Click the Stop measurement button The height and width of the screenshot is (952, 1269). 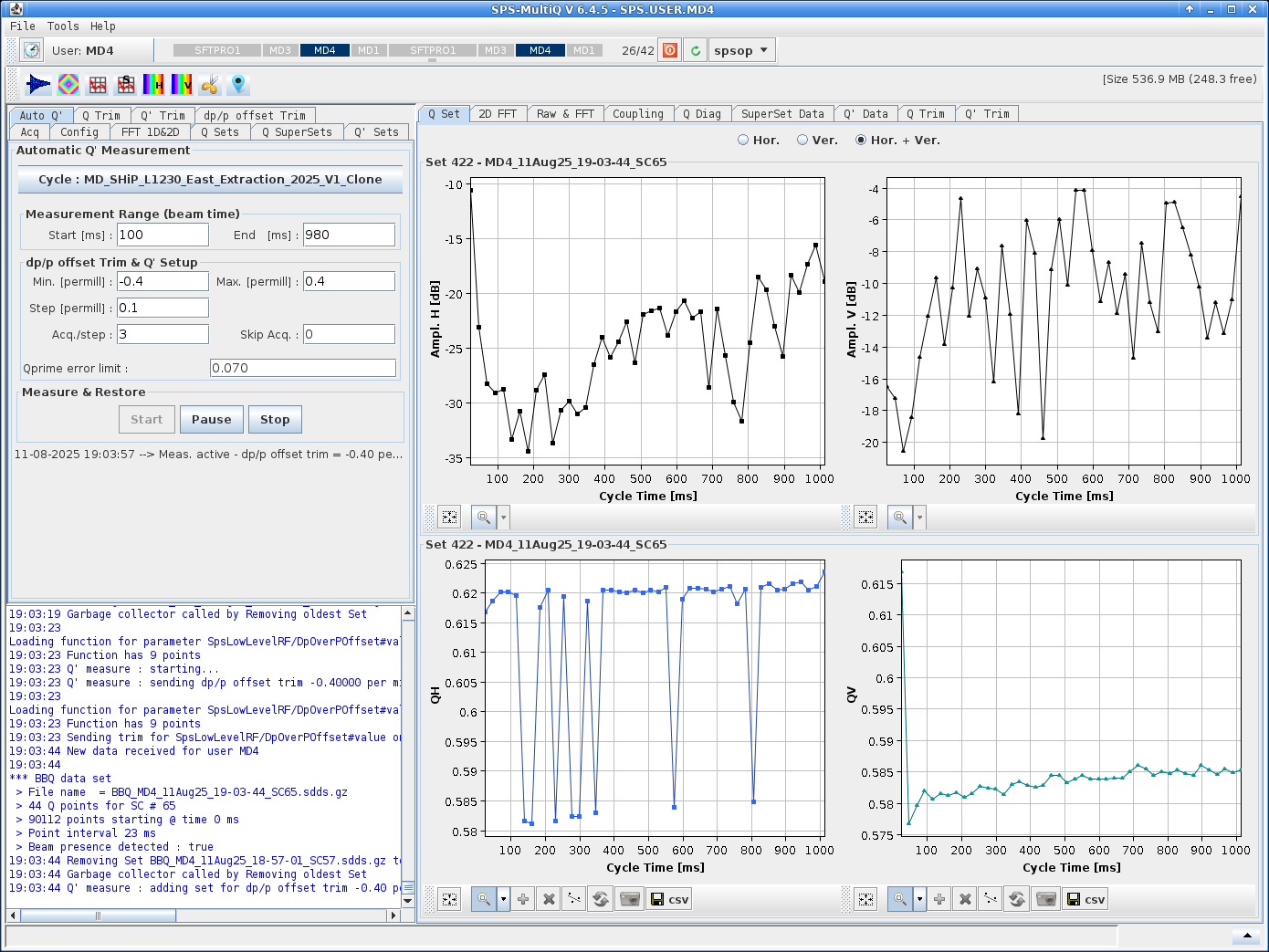click(x=275, y=420)
